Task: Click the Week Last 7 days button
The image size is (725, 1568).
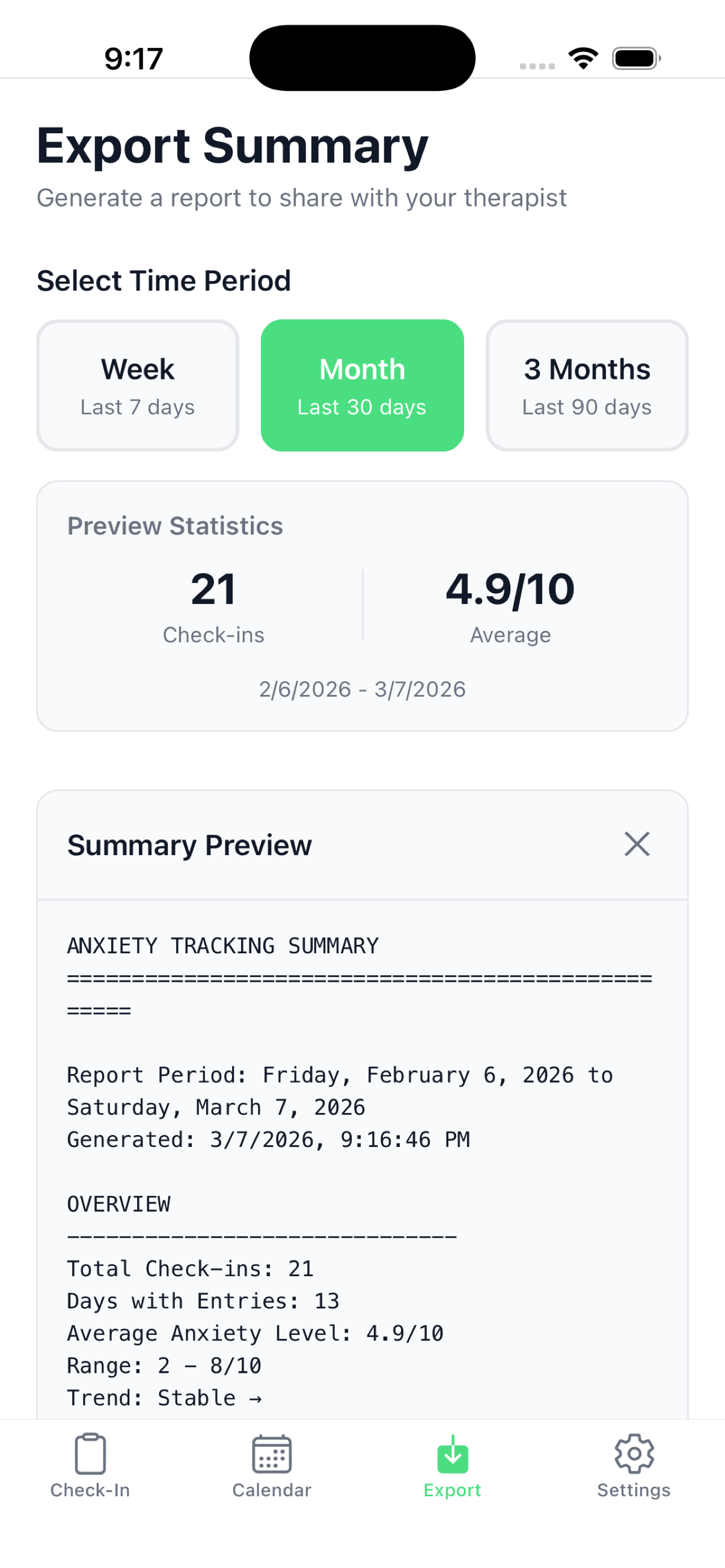Action: point(137,385)
